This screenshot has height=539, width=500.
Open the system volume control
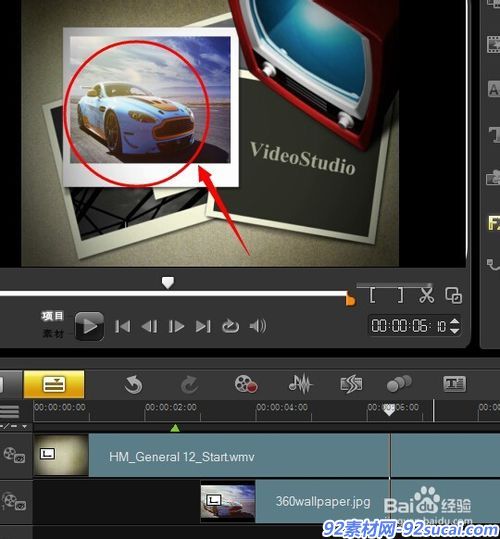pyautogui.click(x=258, y=326)
